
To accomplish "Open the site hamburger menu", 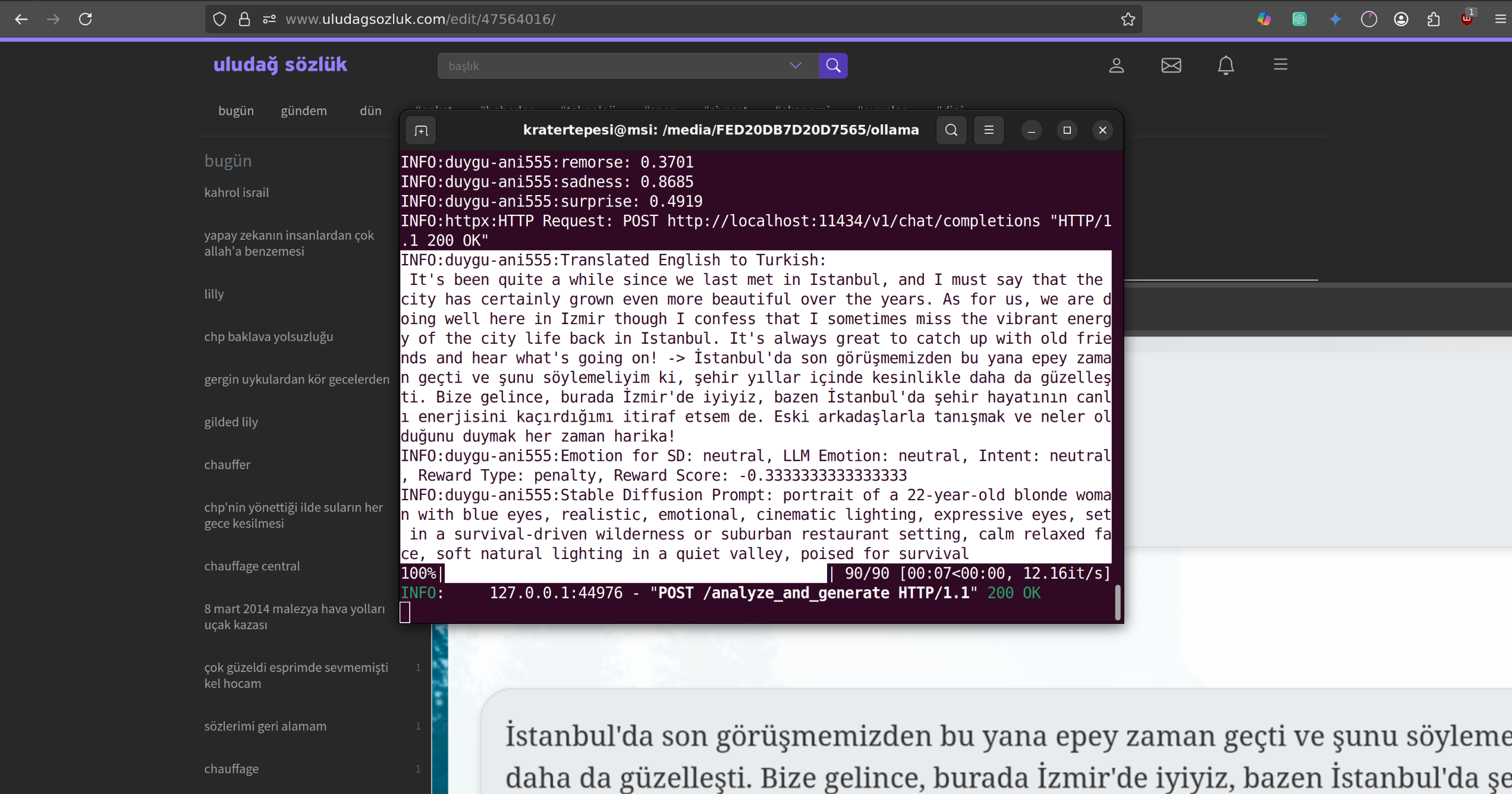I will (1280, 64).
